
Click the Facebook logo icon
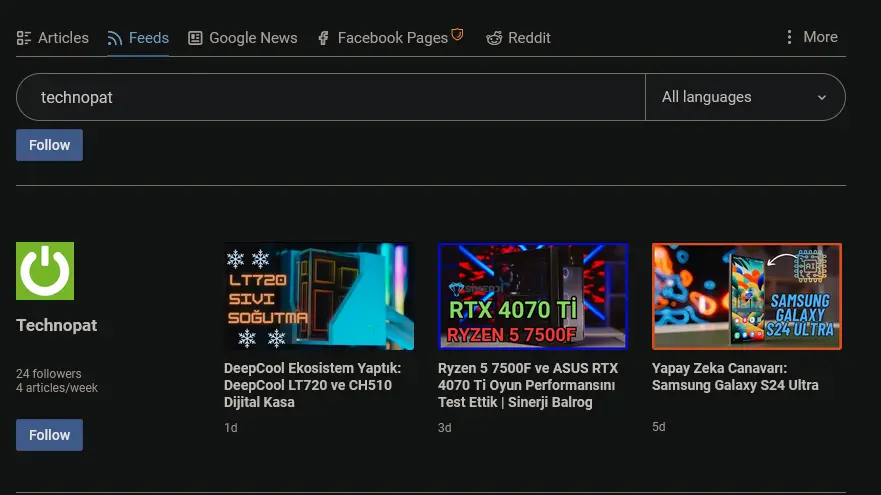[323, 38]
